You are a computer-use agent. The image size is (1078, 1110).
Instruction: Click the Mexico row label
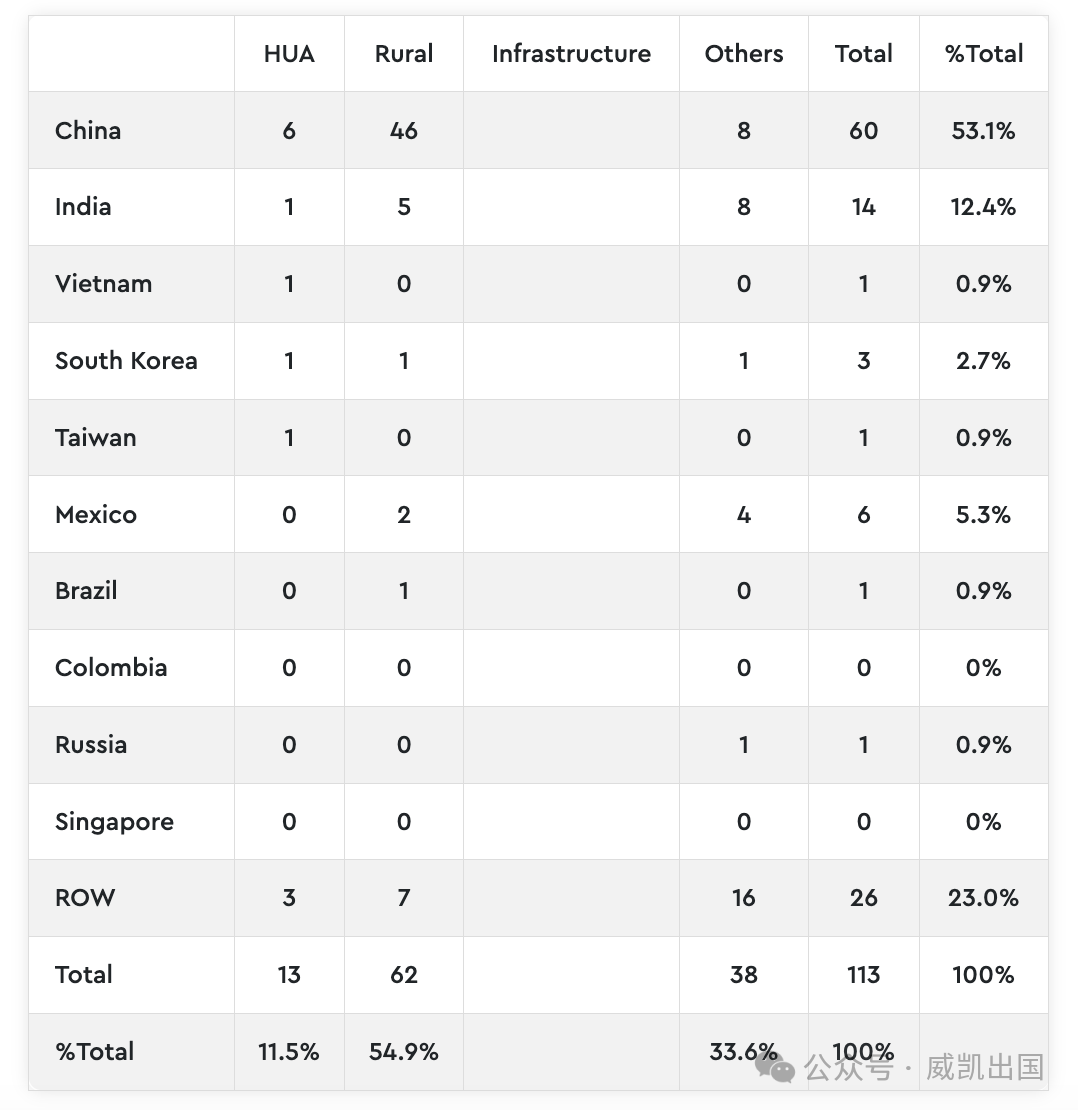coord(96,515)
